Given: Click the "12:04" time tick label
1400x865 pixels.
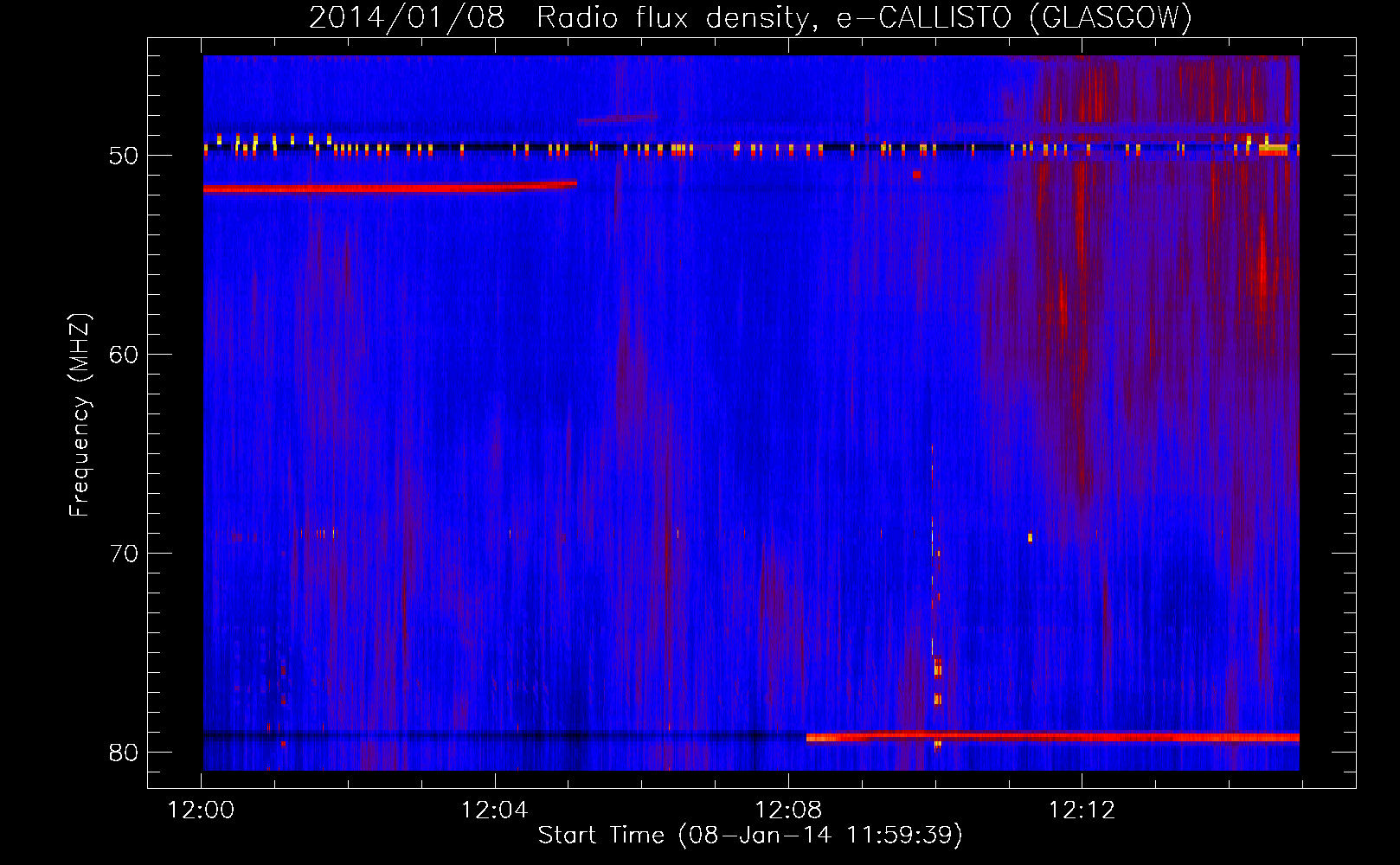Looking at the screenshot, I should pos(494,811).
